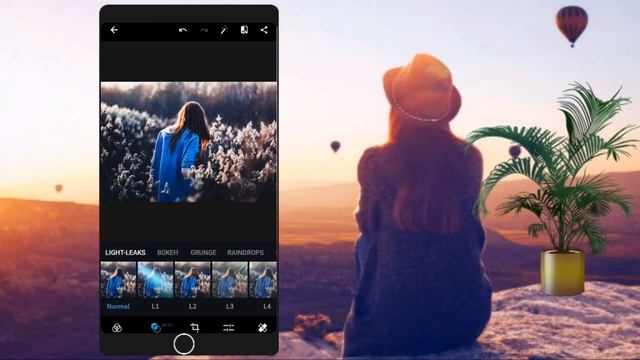Apply the L1 light leak thumbnail
The height and width of the screenshot is (360, 640).
click(x=156, y=280)
